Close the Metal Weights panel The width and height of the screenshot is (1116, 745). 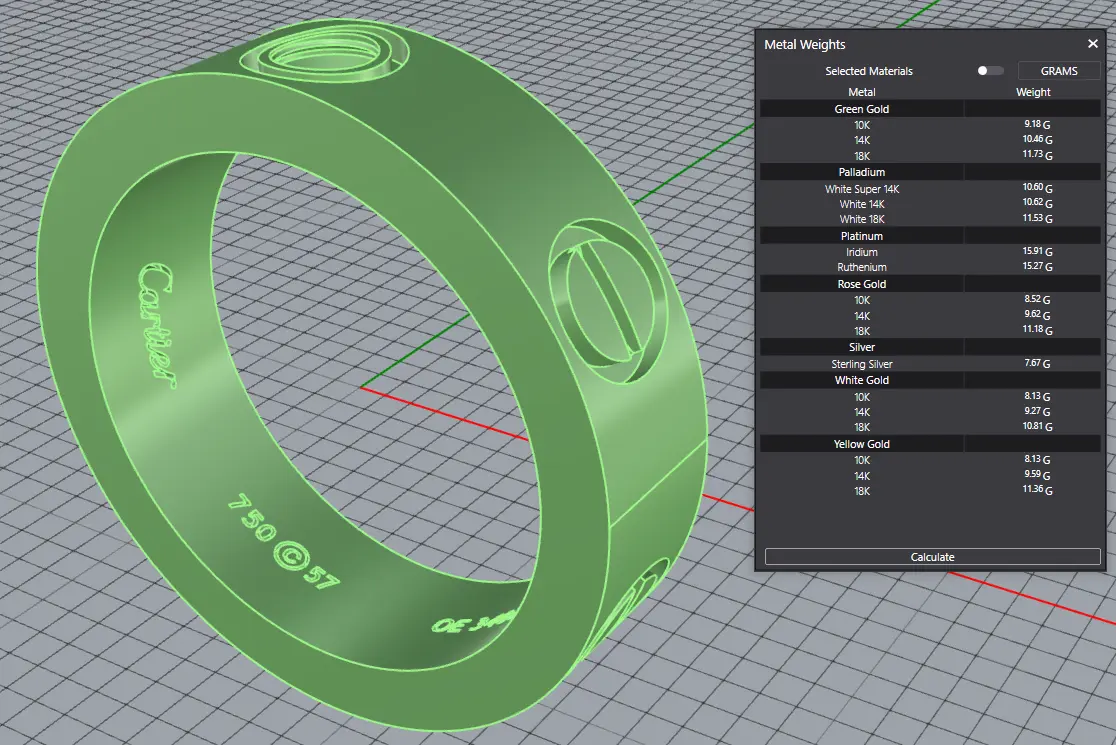pos(1093,44)
